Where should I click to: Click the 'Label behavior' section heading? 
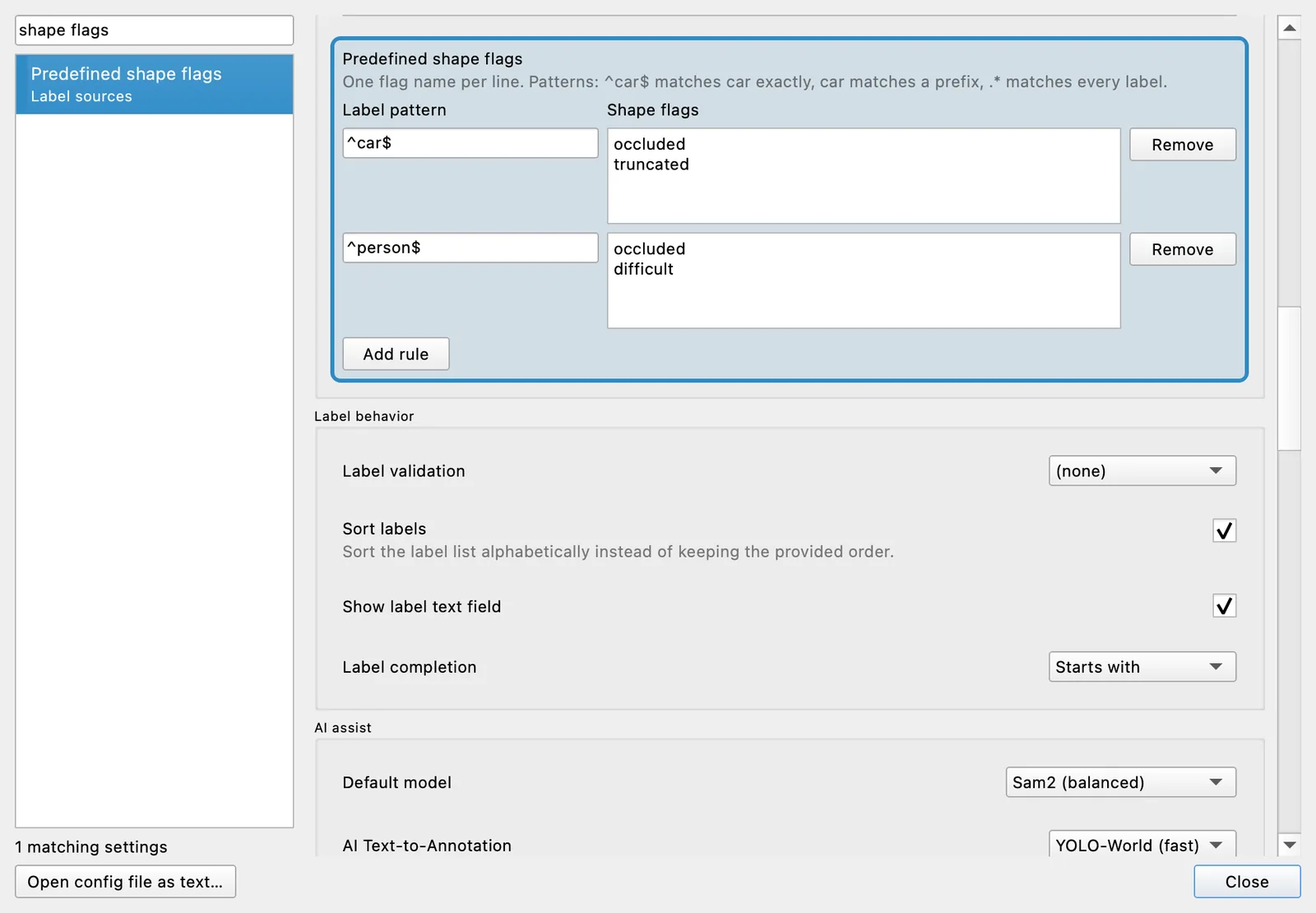[364, 416]
